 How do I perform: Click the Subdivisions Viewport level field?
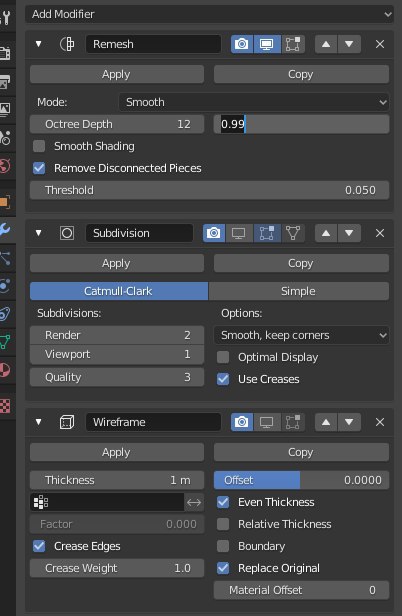coord(117,354)
